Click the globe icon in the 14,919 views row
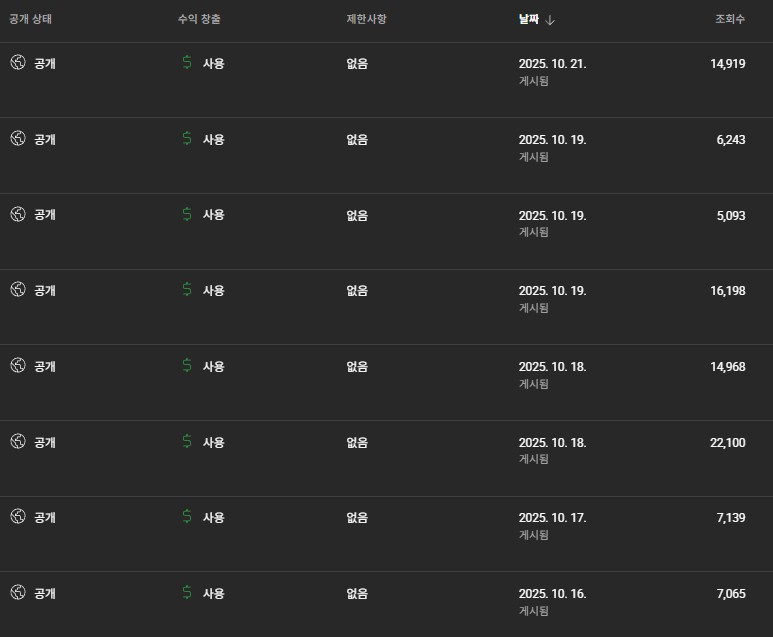The image size is (773, 637). 17,62
